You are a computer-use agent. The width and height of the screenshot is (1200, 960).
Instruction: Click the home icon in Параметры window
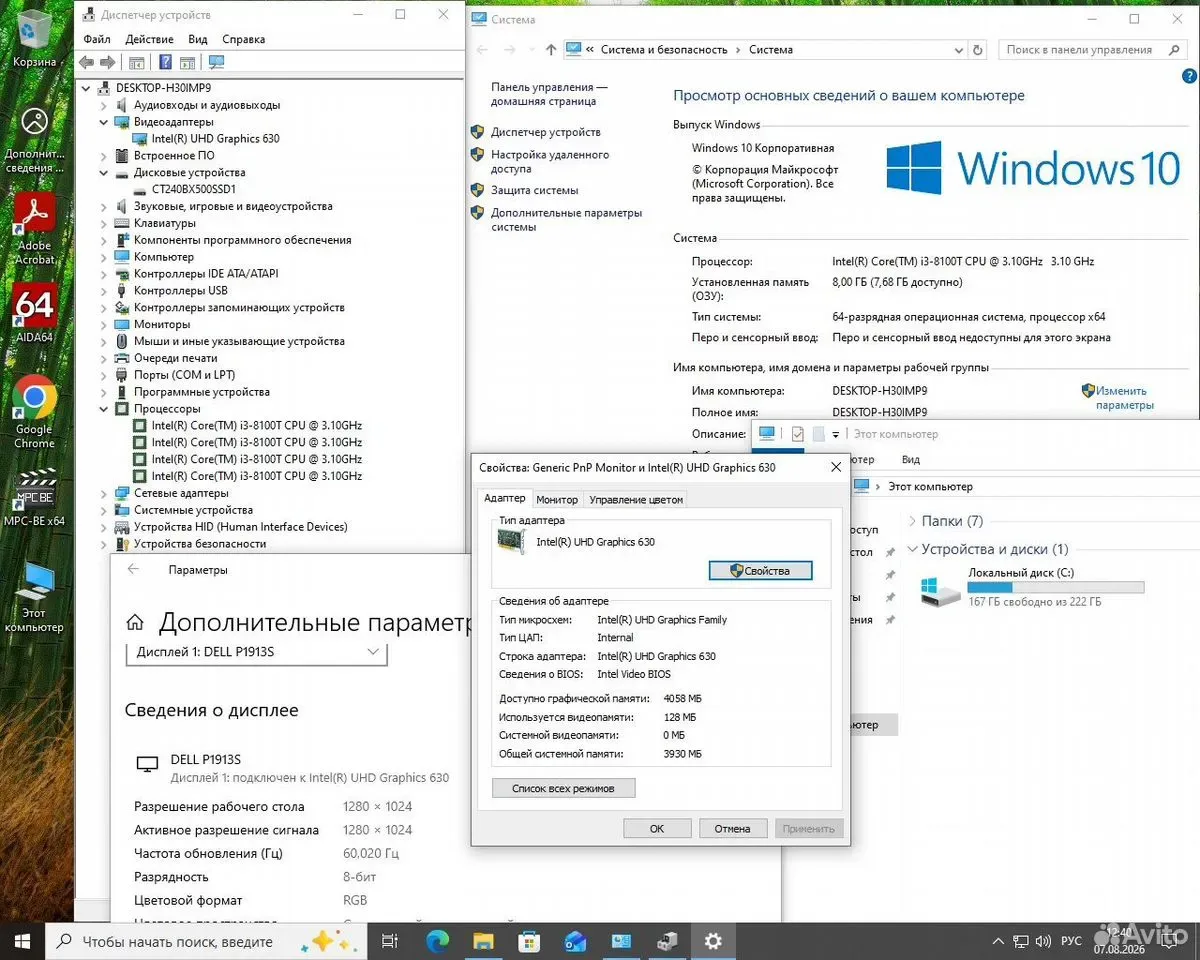[x=135, y=622]
